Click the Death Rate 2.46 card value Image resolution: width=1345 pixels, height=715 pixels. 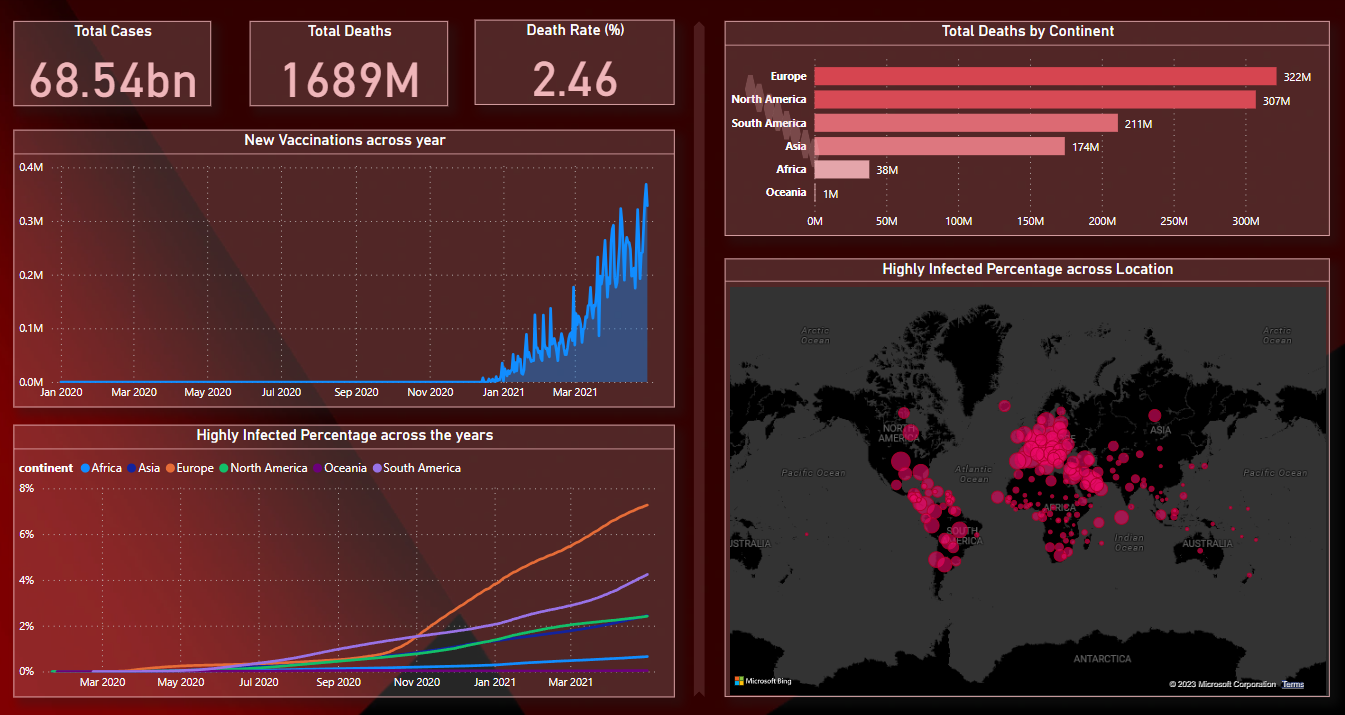[575, 79]
